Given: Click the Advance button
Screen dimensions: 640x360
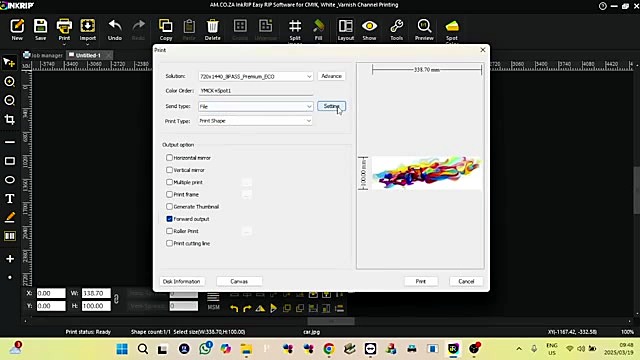Looking at the screenshot, I should click(331, 76).
